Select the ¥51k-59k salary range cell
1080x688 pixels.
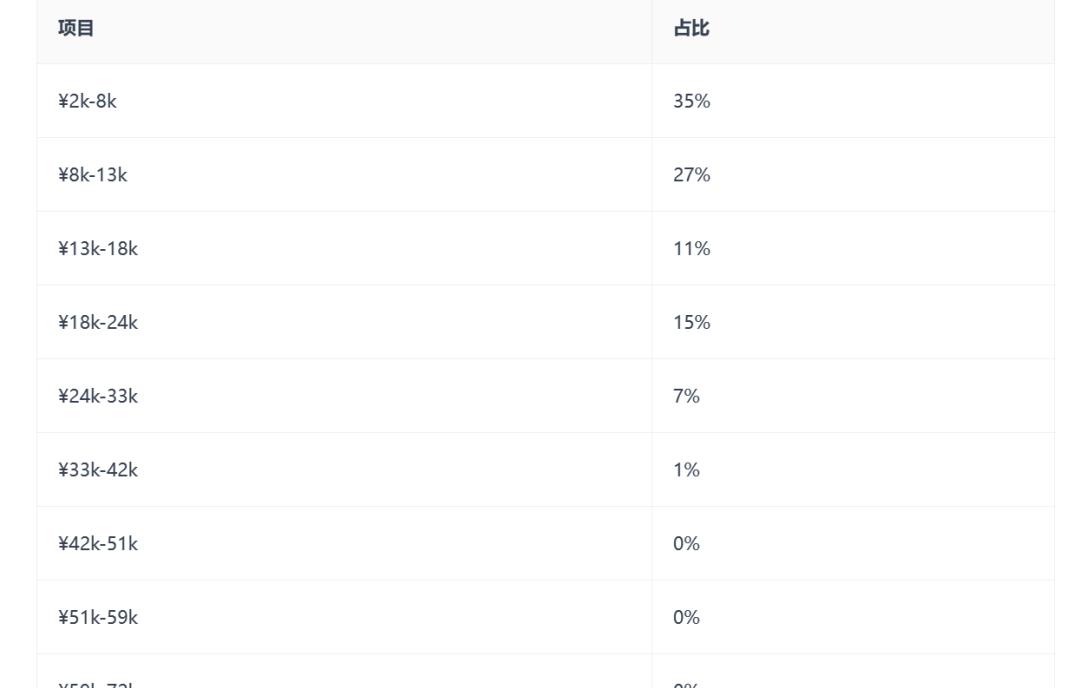click(x=97, y=617)
